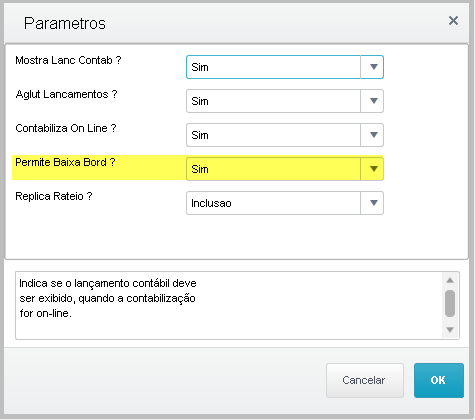Confirm parameters with the OK button
475x420 pixels.
[439, 380]
